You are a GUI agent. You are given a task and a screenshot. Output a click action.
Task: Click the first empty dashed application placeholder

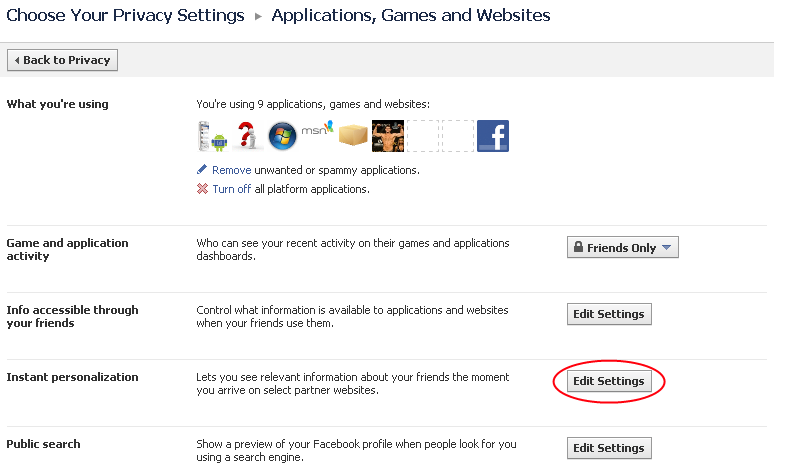[423, 136]
